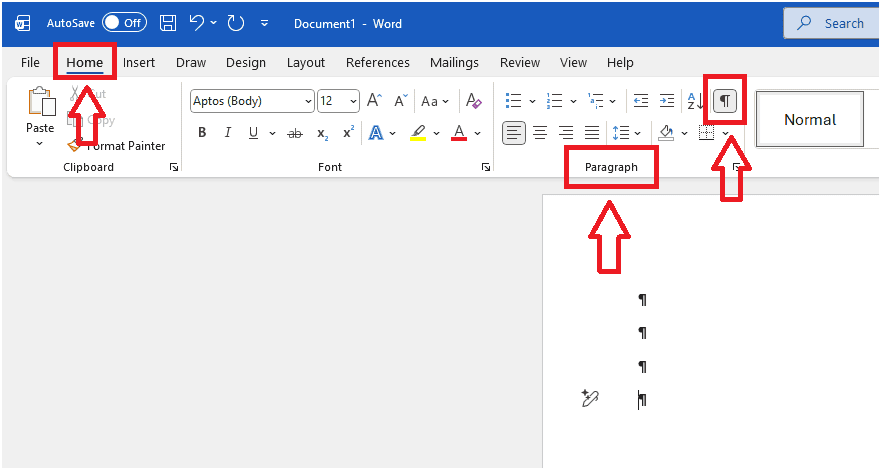Open the numbering library dropdown arrow

coord(573,102)
